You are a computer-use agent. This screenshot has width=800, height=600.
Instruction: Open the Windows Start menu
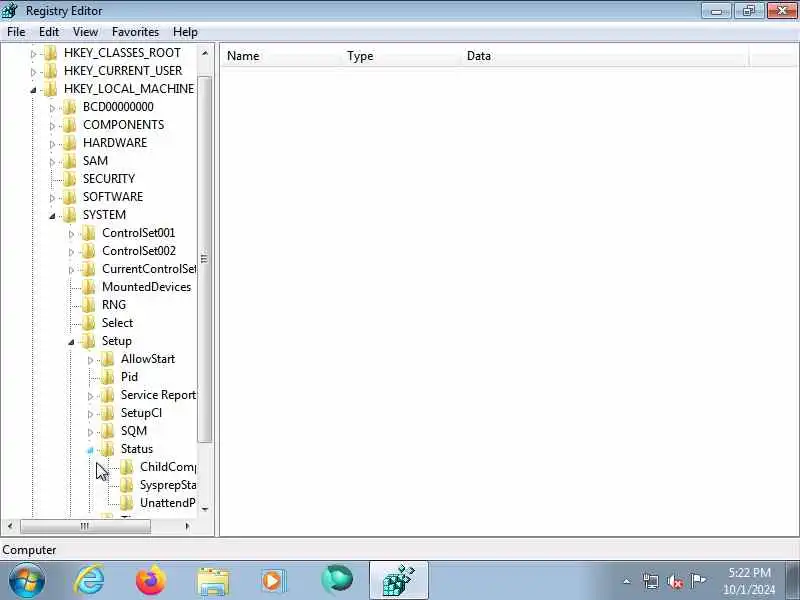click(27, 580)
